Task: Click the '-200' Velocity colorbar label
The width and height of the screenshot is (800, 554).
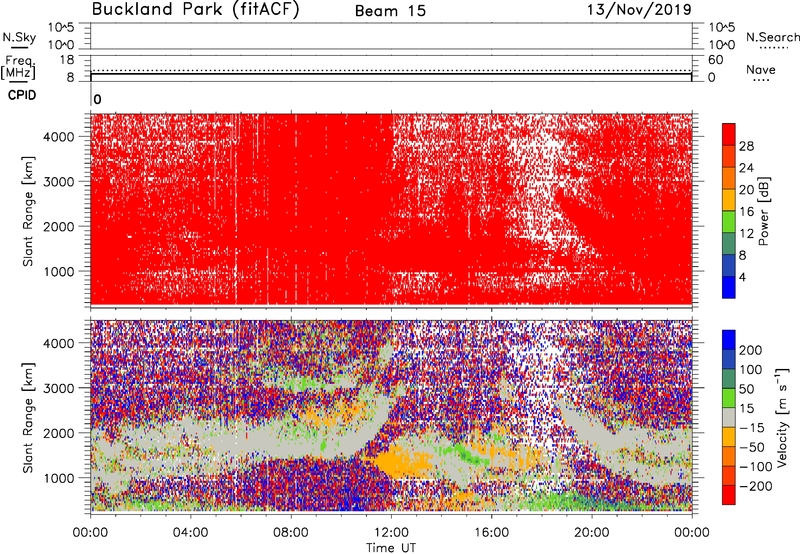Action: [x=755, y=486]
